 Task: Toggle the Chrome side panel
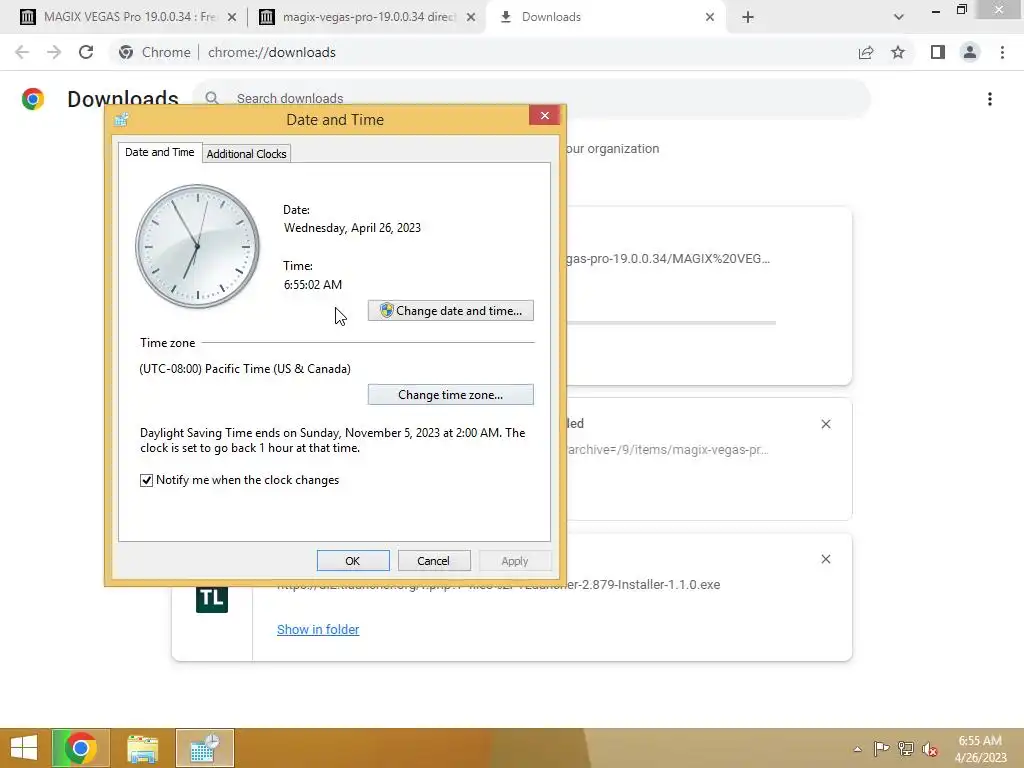[x=938, y=52]
